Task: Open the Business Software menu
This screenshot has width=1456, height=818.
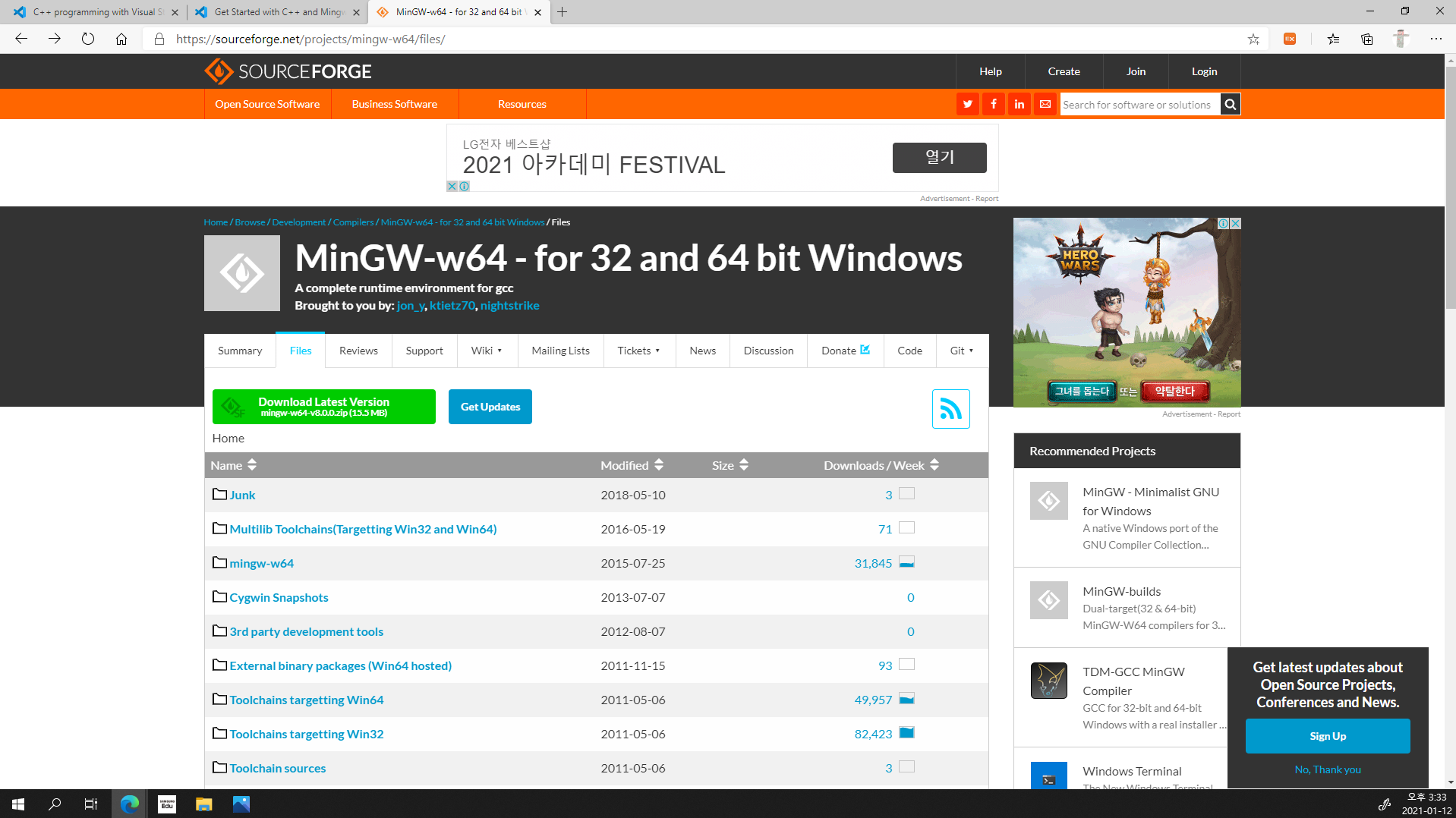Action: [395, 104]
